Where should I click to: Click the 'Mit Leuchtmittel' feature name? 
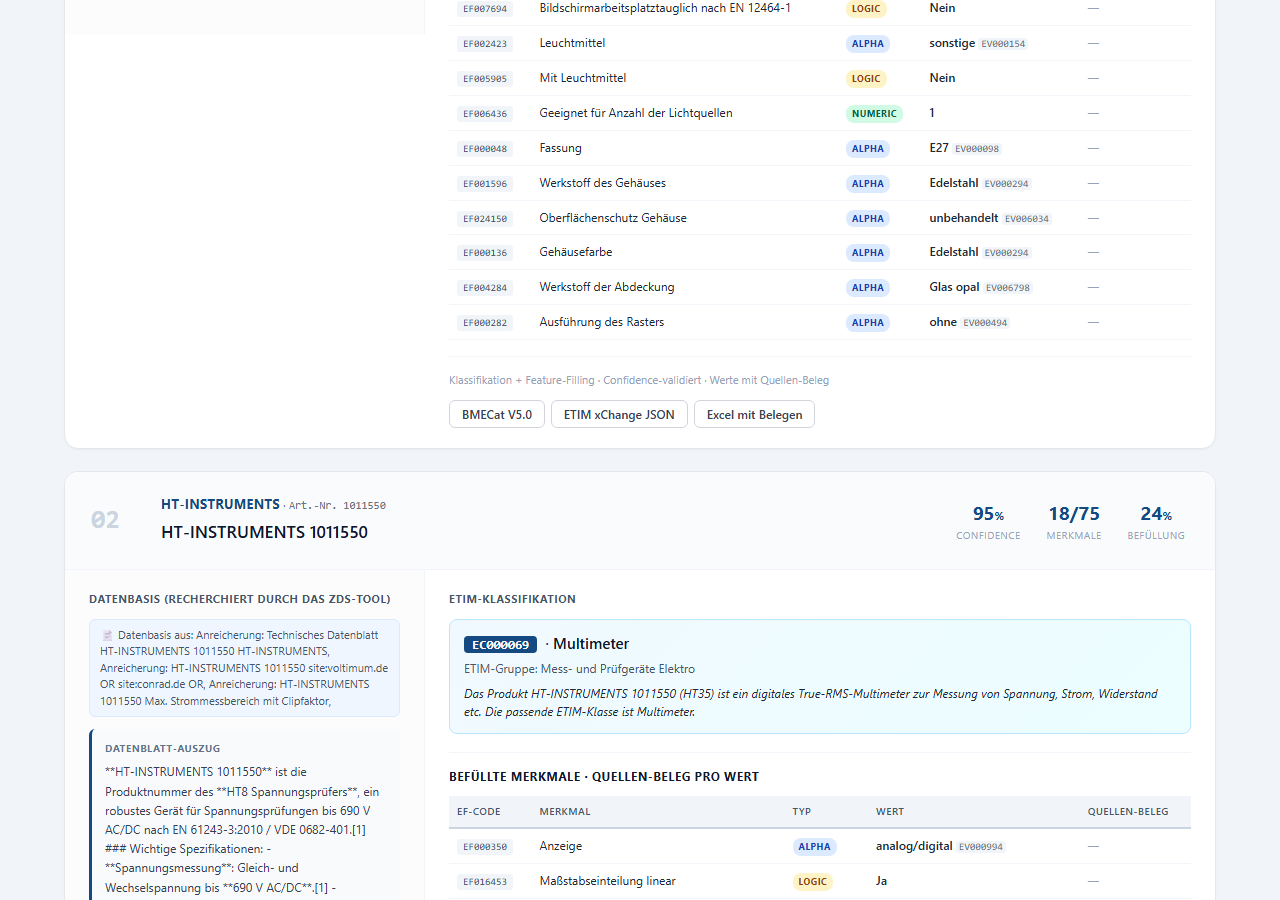[582, 78]
